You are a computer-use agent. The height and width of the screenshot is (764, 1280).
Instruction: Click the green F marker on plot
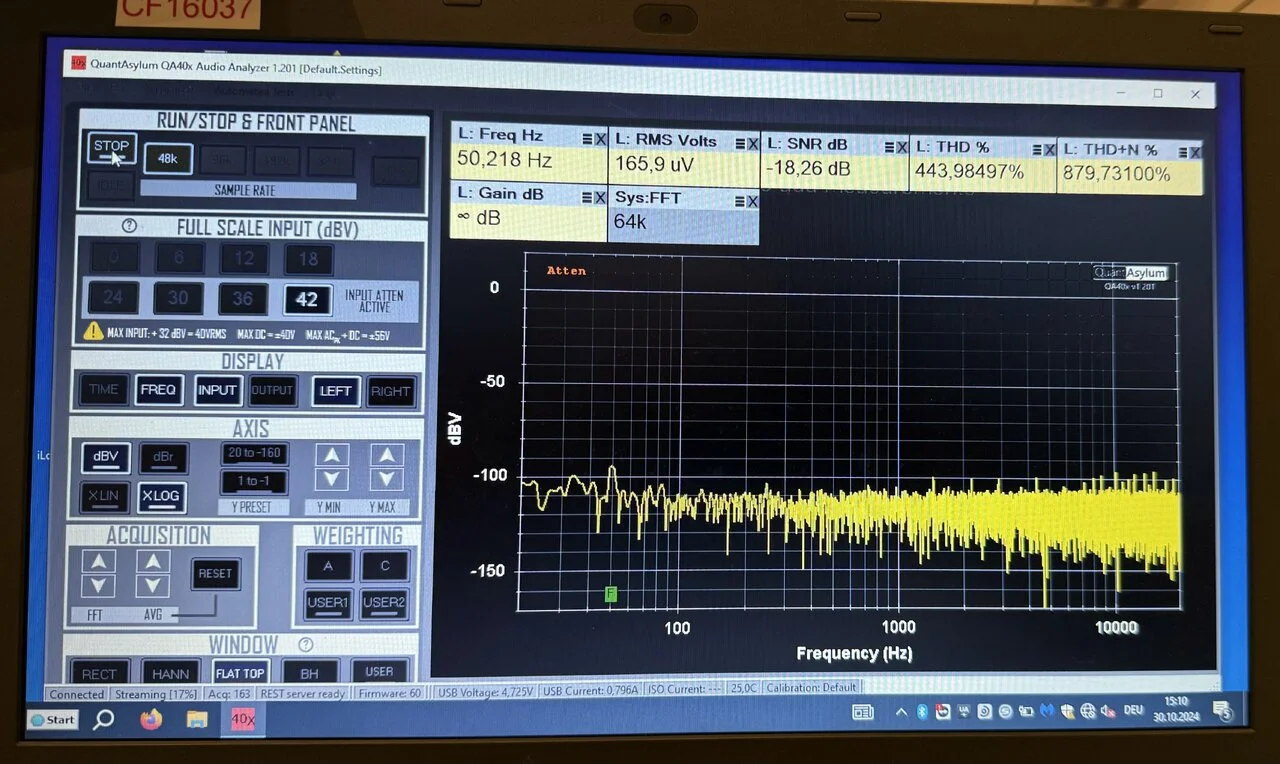pyautogui.click(x=611, y=595)
